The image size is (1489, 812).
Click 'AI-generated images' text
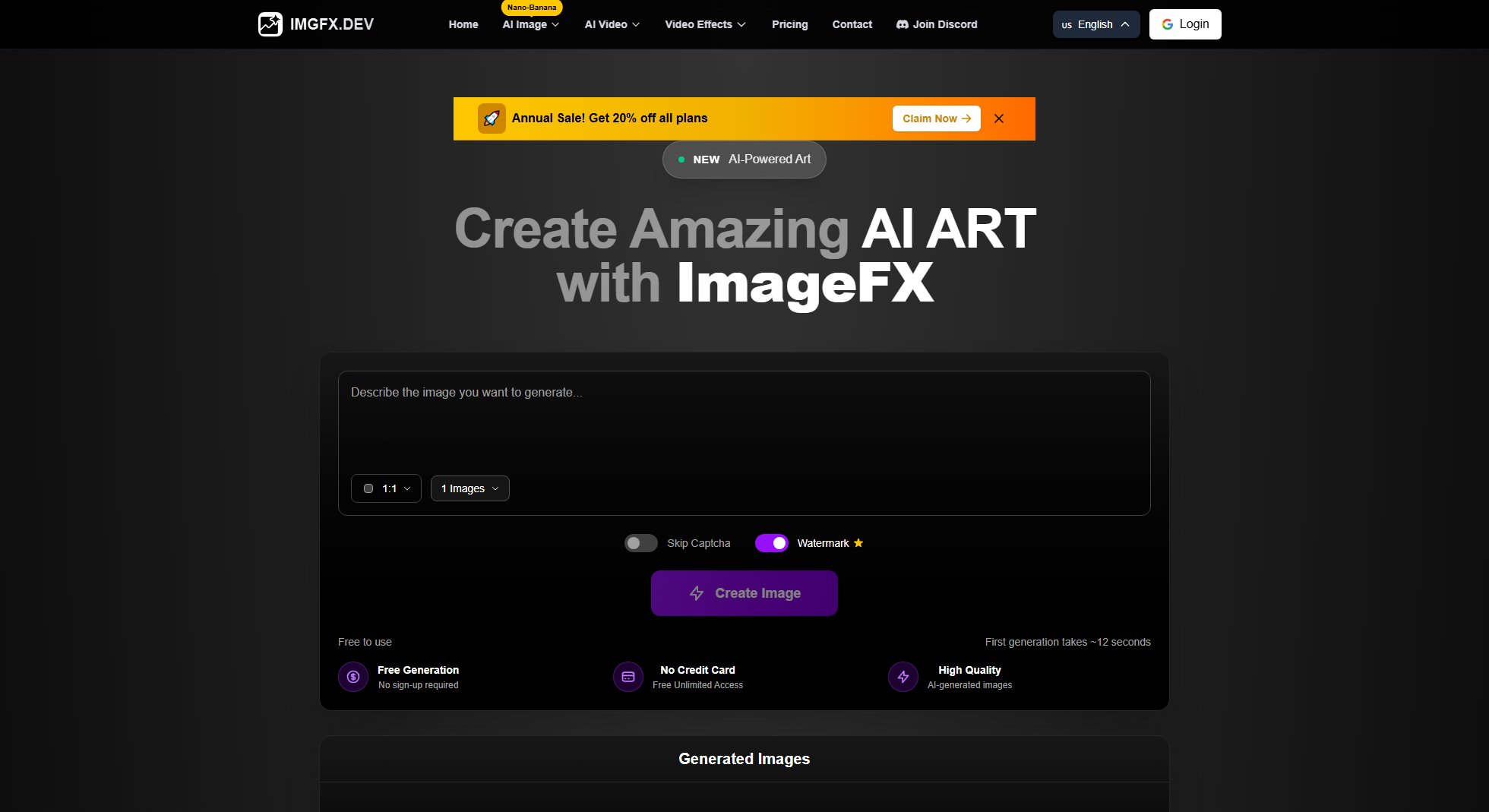point(970,685)
